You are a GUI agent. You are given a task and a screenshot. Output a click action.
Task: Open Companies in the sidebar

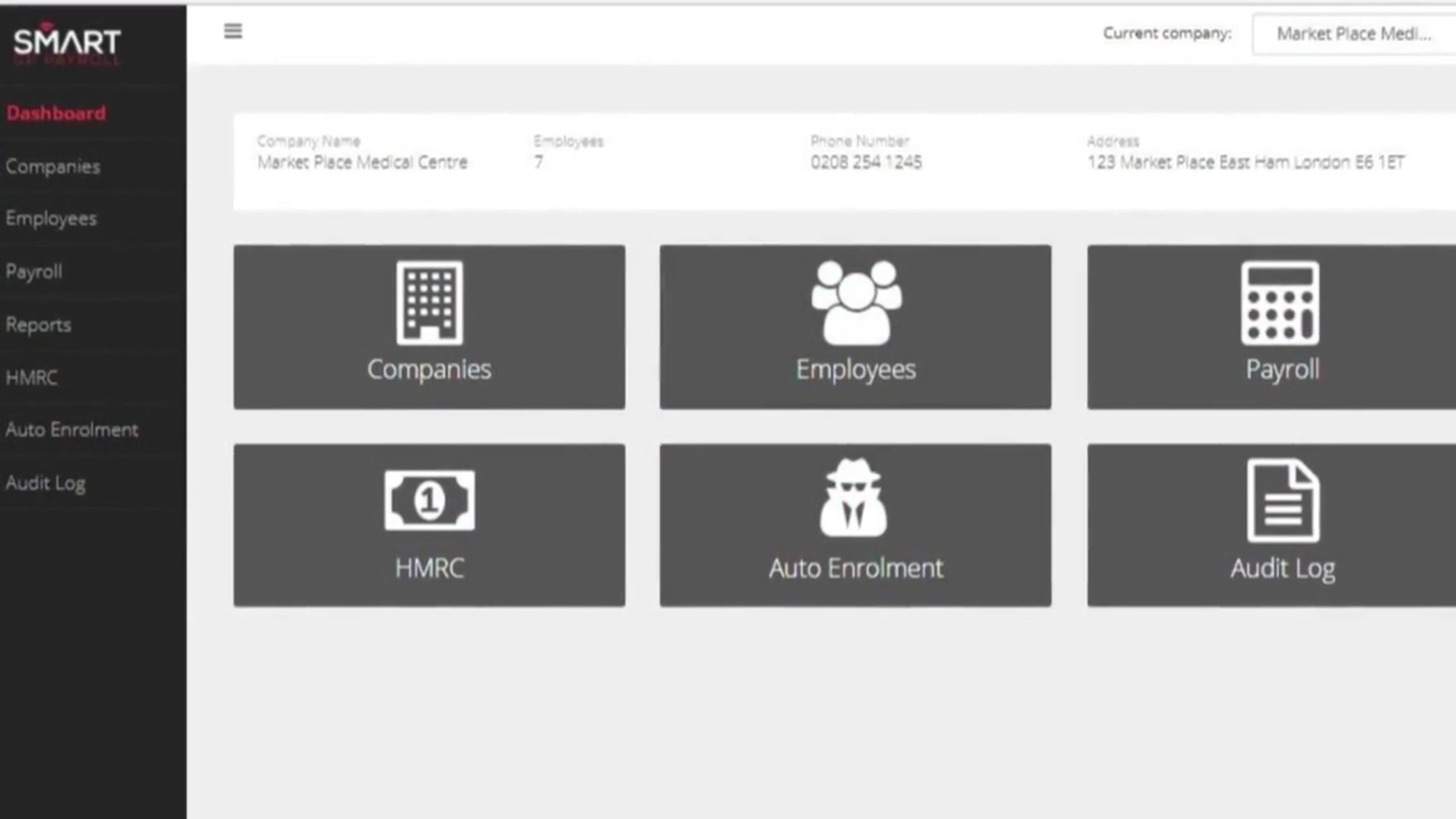click(53, 167)
